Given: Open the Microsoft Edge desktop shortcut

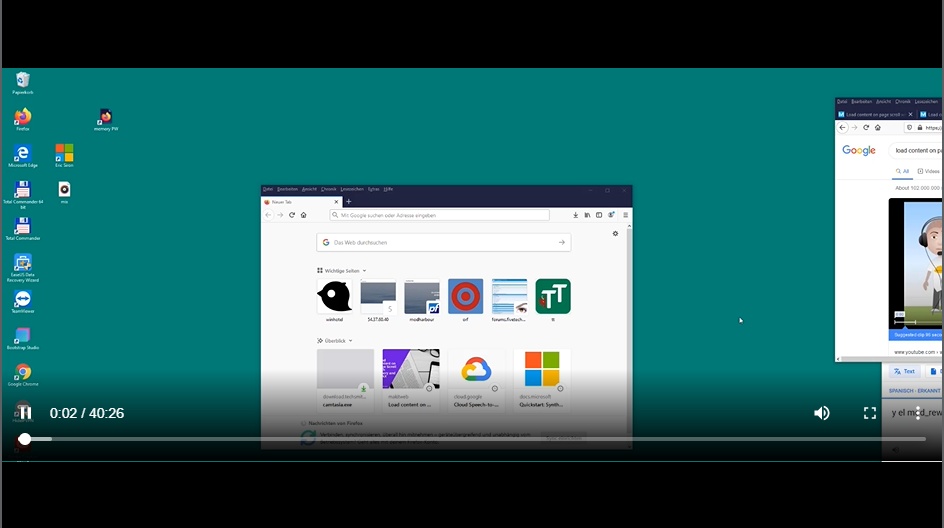Looking at the screenshot, I should point(23,156).
